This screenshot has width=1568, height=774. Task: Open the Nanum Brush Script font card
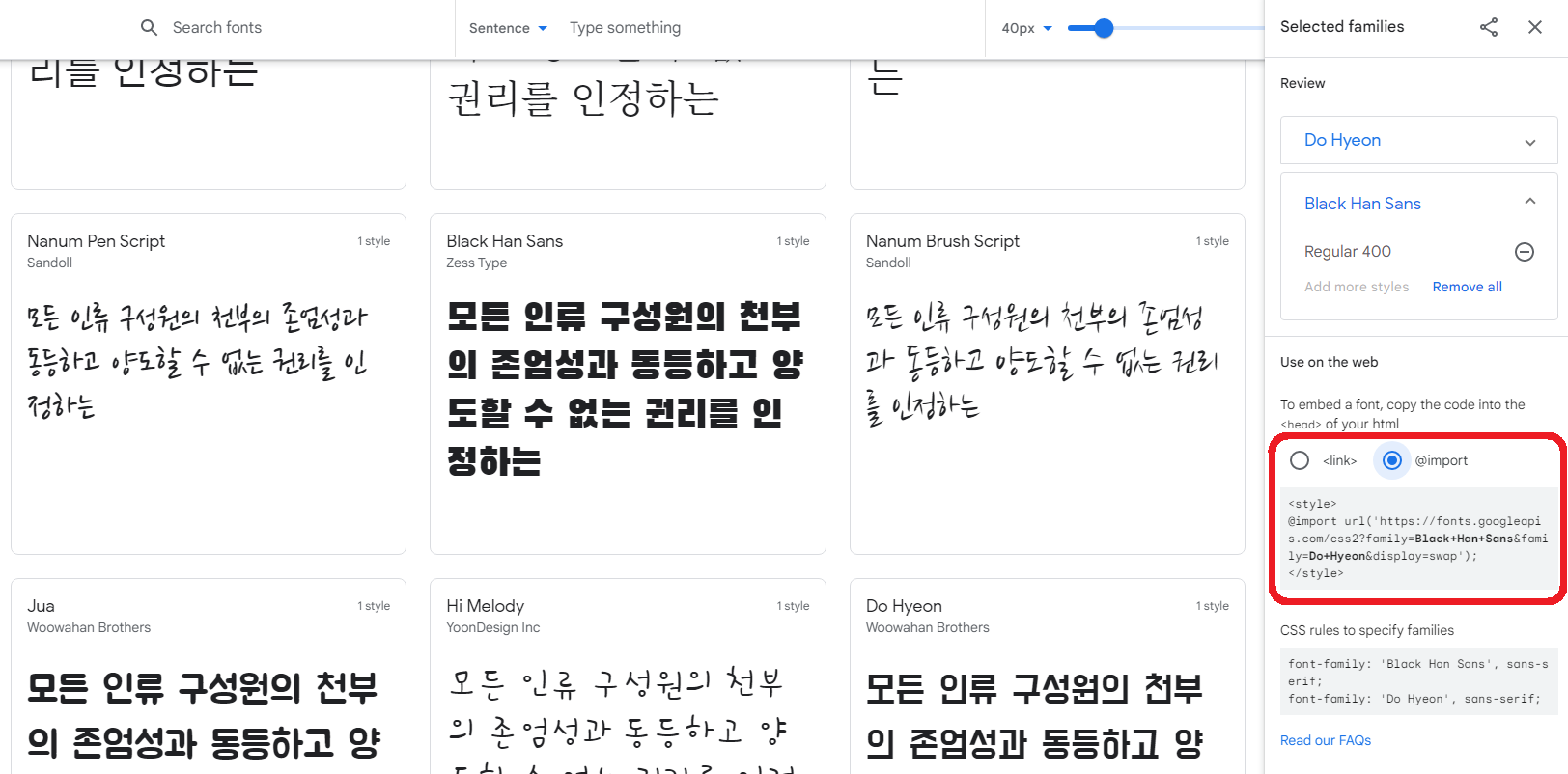pyautogui.click(x=1048, y=384)
